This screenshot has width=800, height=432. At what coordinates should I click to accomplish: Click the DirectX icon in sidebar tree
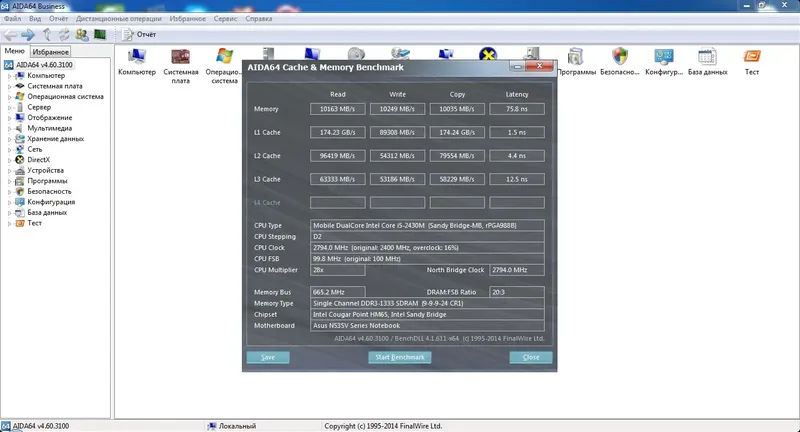pyautogui.click(x=19, y=160)
